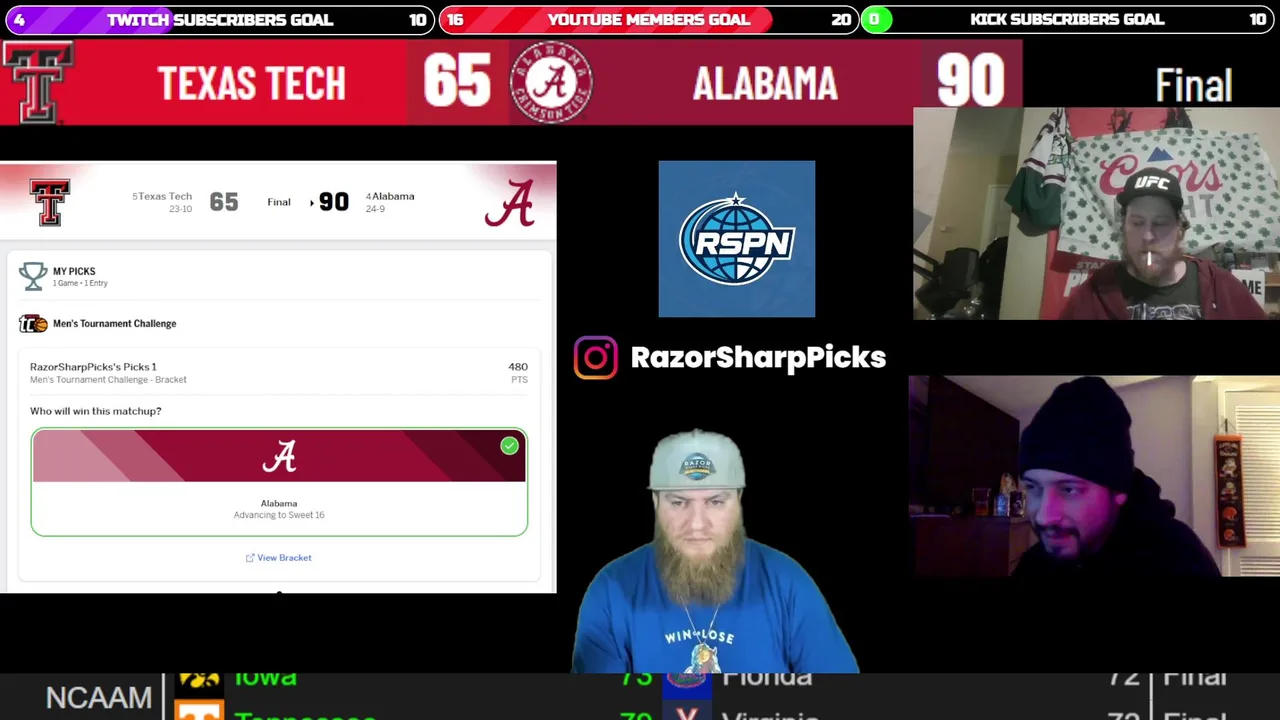Click the YouTube Members Goal progress bar
The image size is (1280, 720).
(648, 19)
